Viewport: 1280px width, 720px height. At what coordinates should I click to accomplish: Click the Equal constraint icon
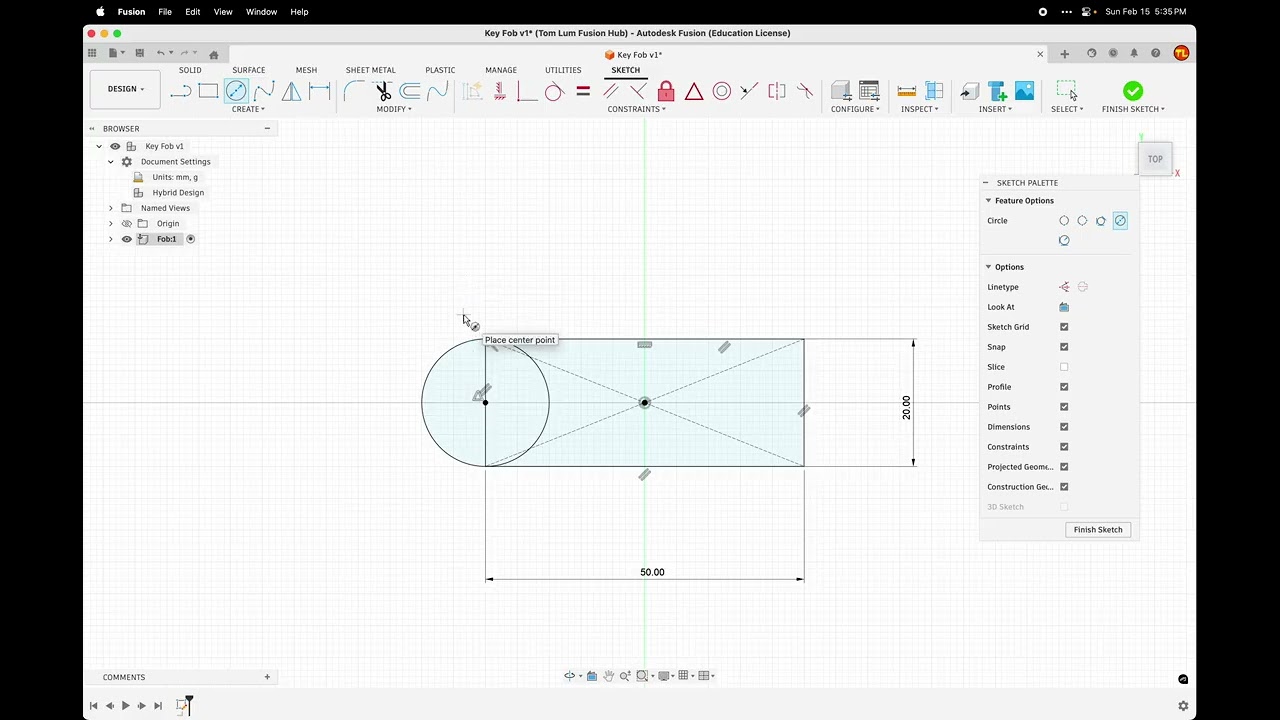pyautogui.click(x=583, y=91)
